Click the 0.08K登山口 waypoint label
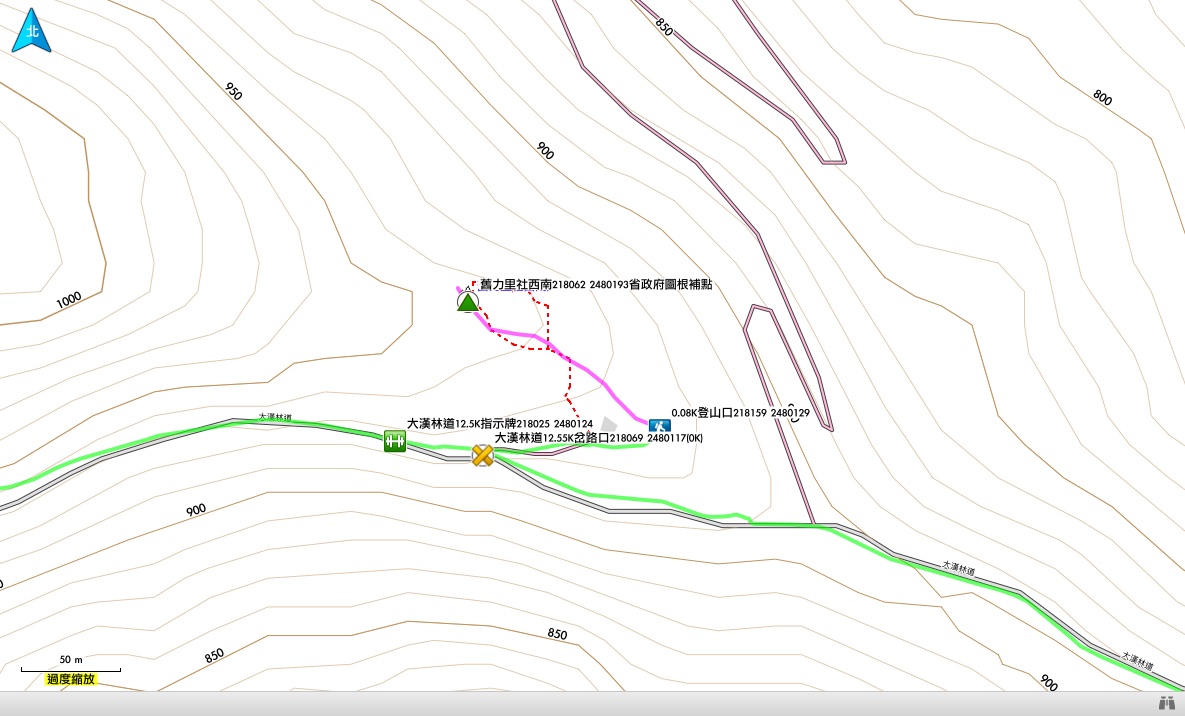This screenshot has height=716, width=1185. point(740,412)
